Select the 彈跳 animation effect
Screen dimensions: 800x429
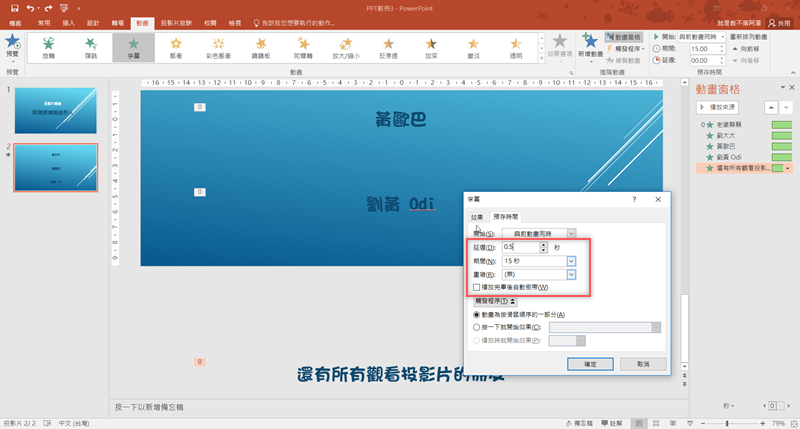click(91, 47)
